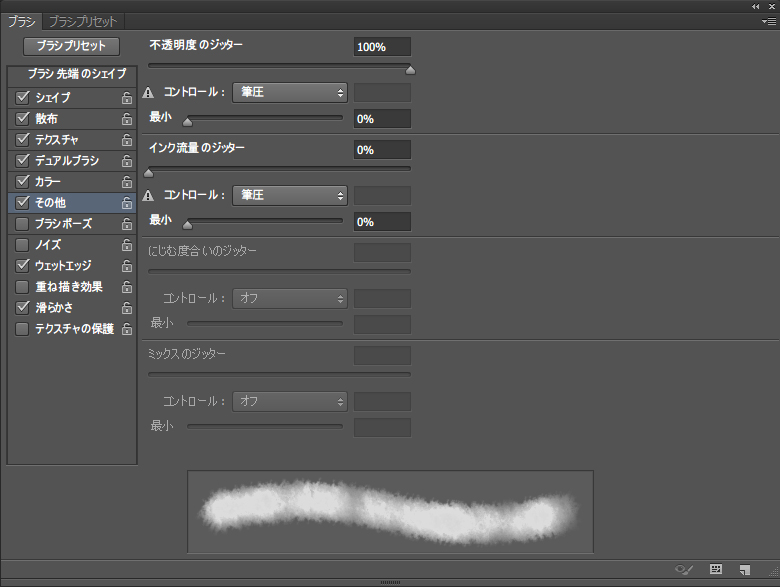Enable the テクスチャの保護 checkbox
The image size is (780, 587).
pyautogui.click(x=22, y=329)
